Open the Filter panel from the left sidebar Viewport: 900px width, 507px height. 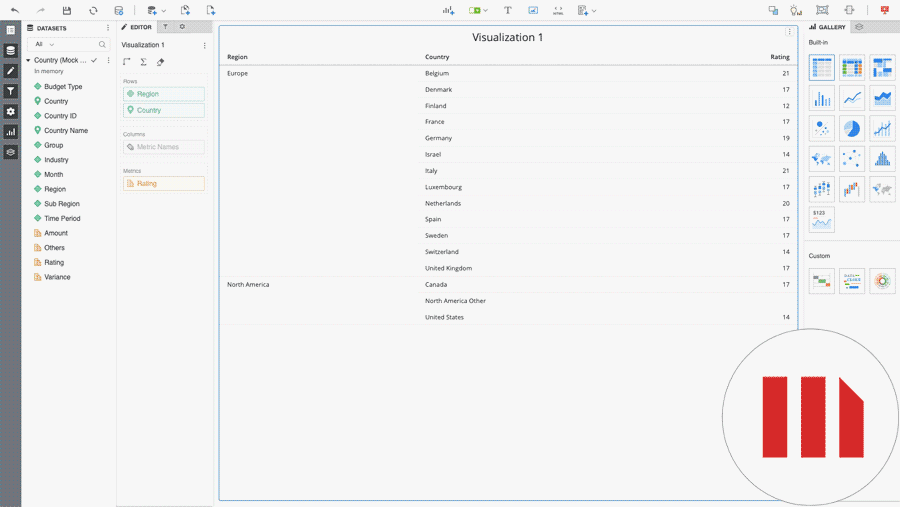(x=11, y=91)
